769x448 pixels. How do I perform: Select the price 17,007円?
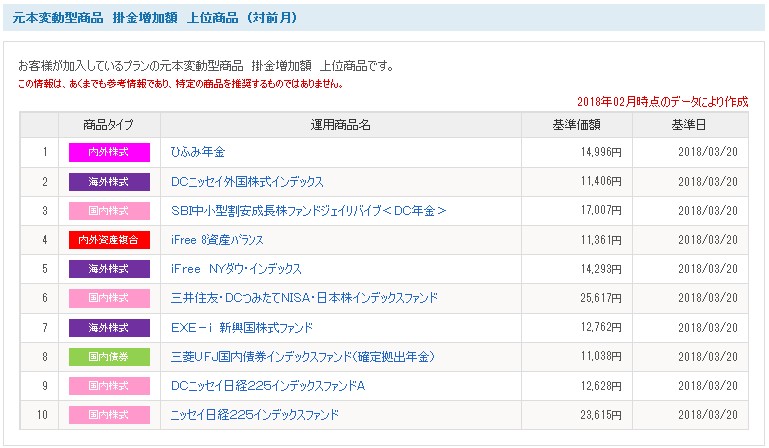tap(601, 211)
